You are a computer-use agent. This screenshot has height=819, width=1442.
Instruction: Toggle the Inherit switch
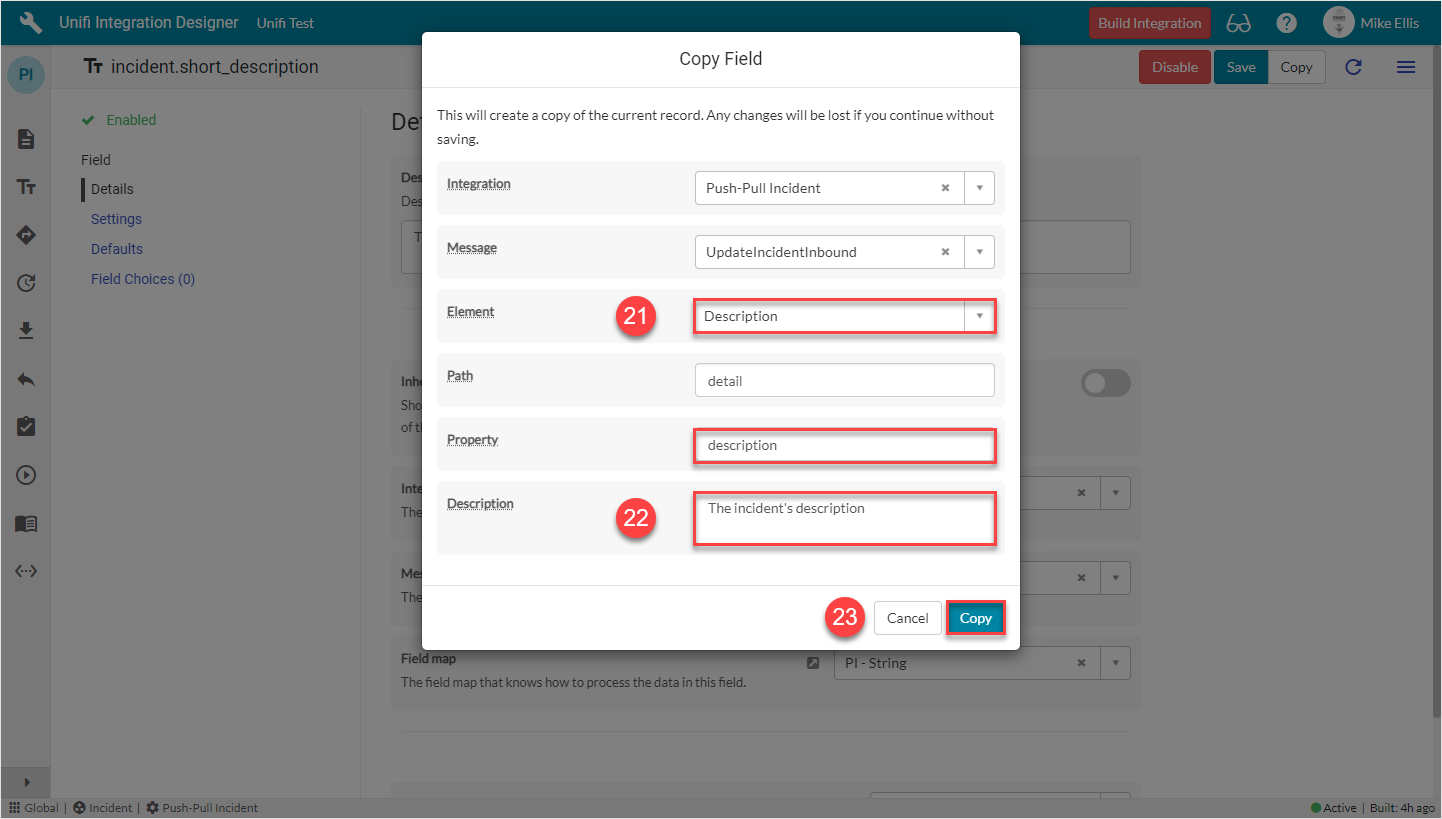(x=1105, y=383)
